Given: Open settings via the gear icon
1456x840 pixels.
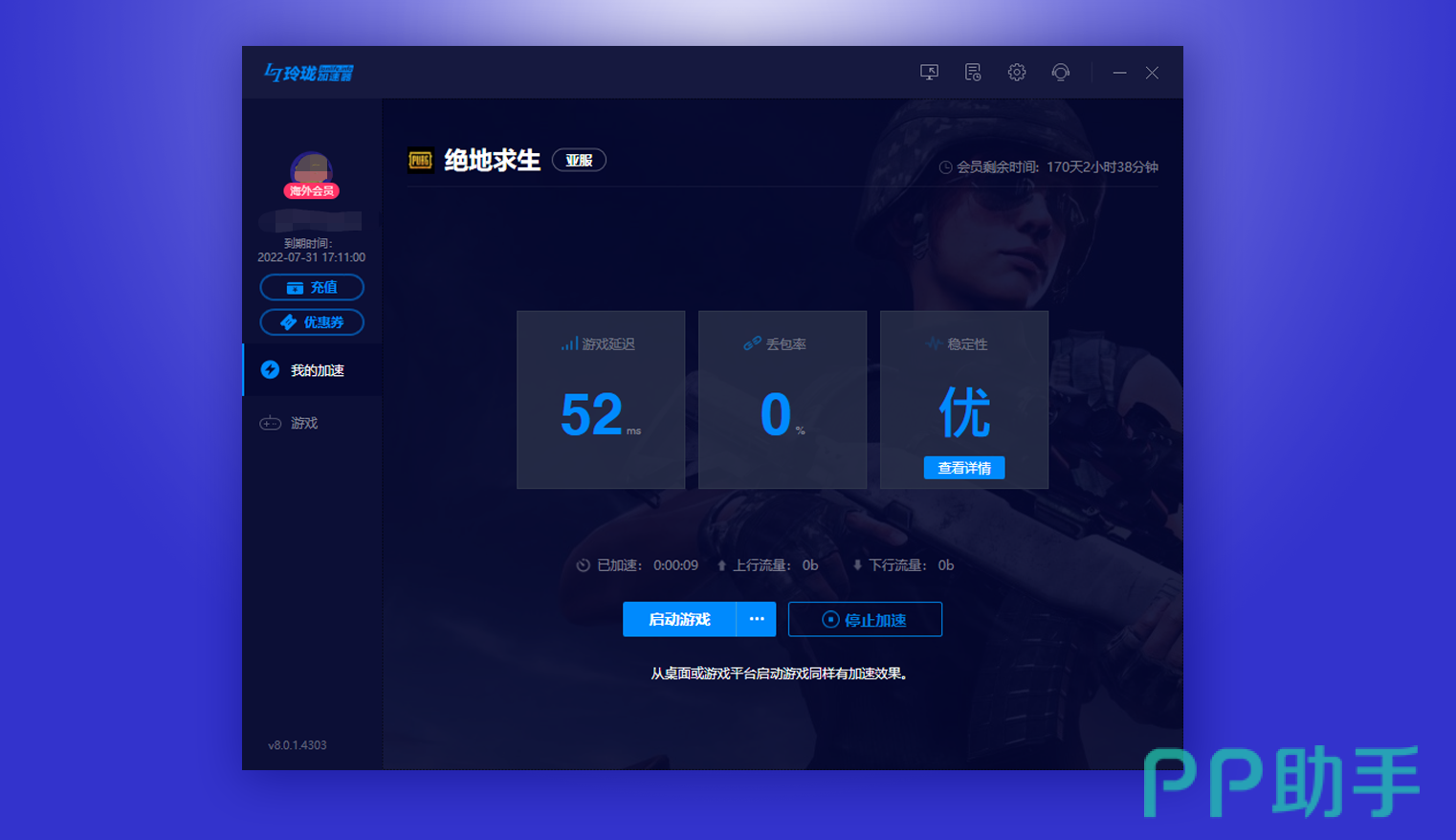Looking at the screenshot, I should pos(1017,73).
